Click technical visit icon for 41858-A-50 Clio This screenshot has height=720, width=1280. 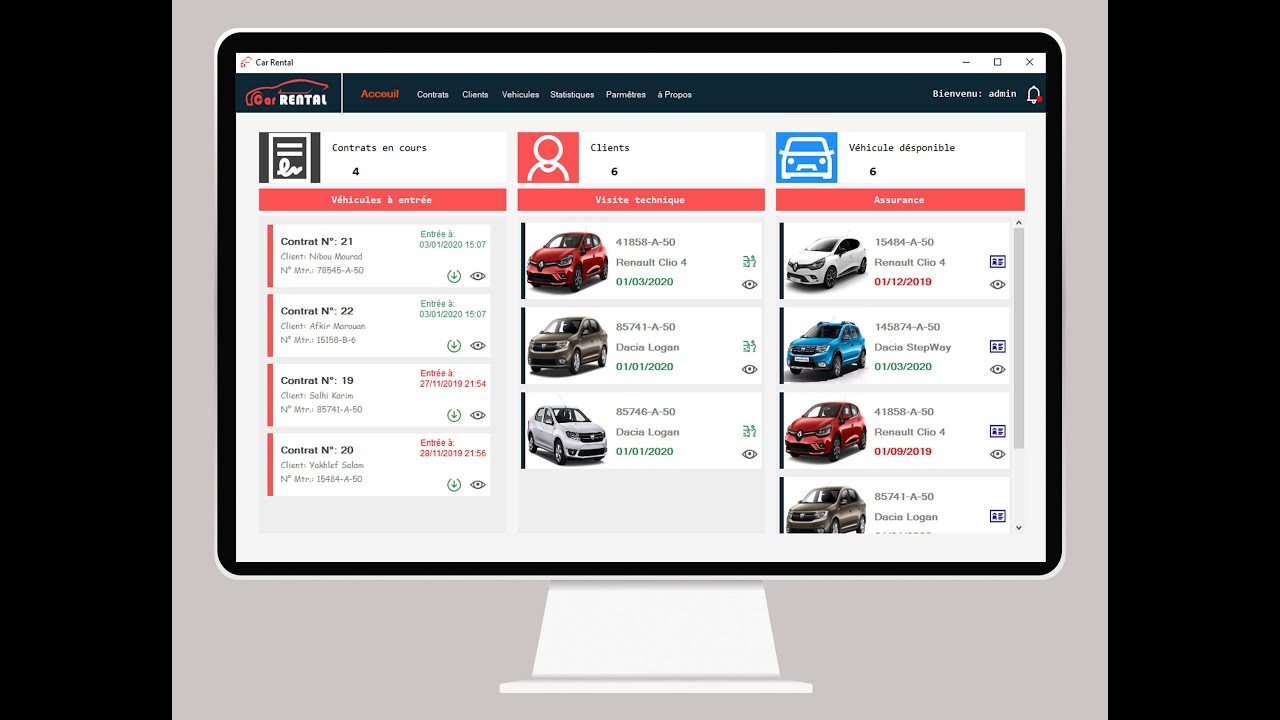coord(749,262)
